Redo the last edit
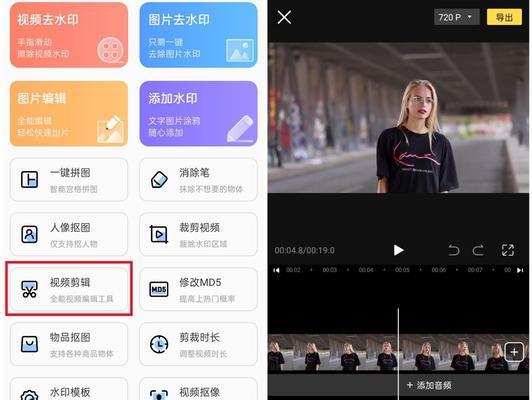The height and width of the screenshot is (400, 532). coord(478,250)
